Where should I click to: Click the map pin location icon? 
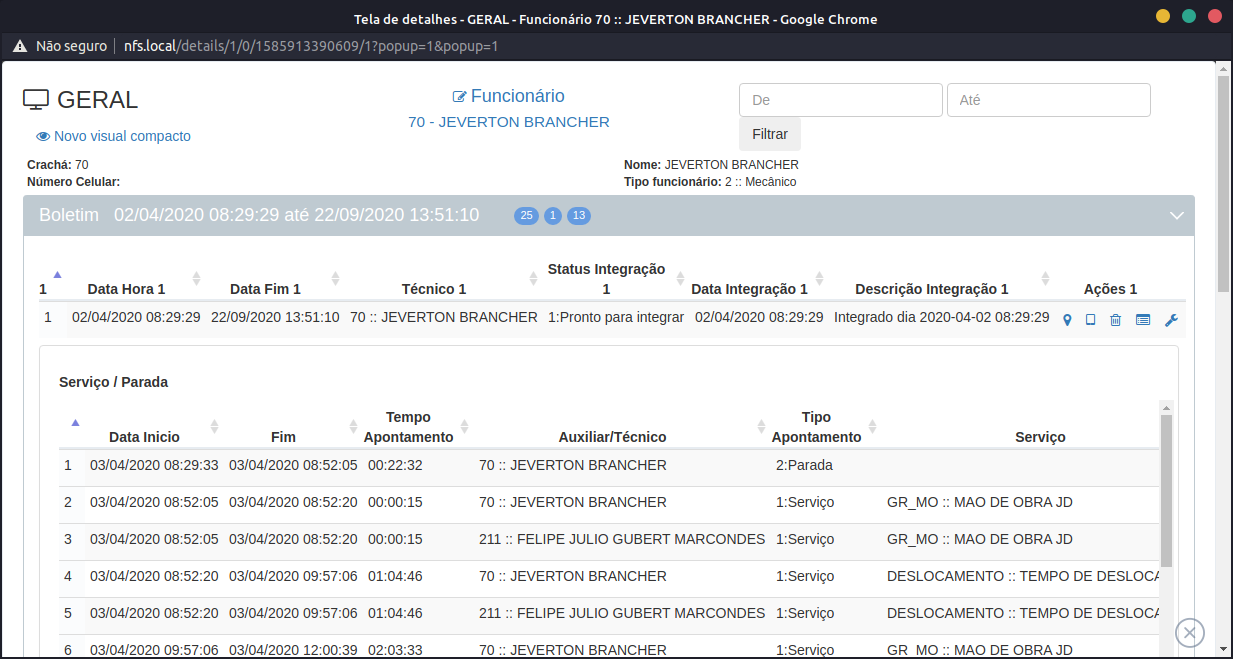click(x=1067, y=320)
